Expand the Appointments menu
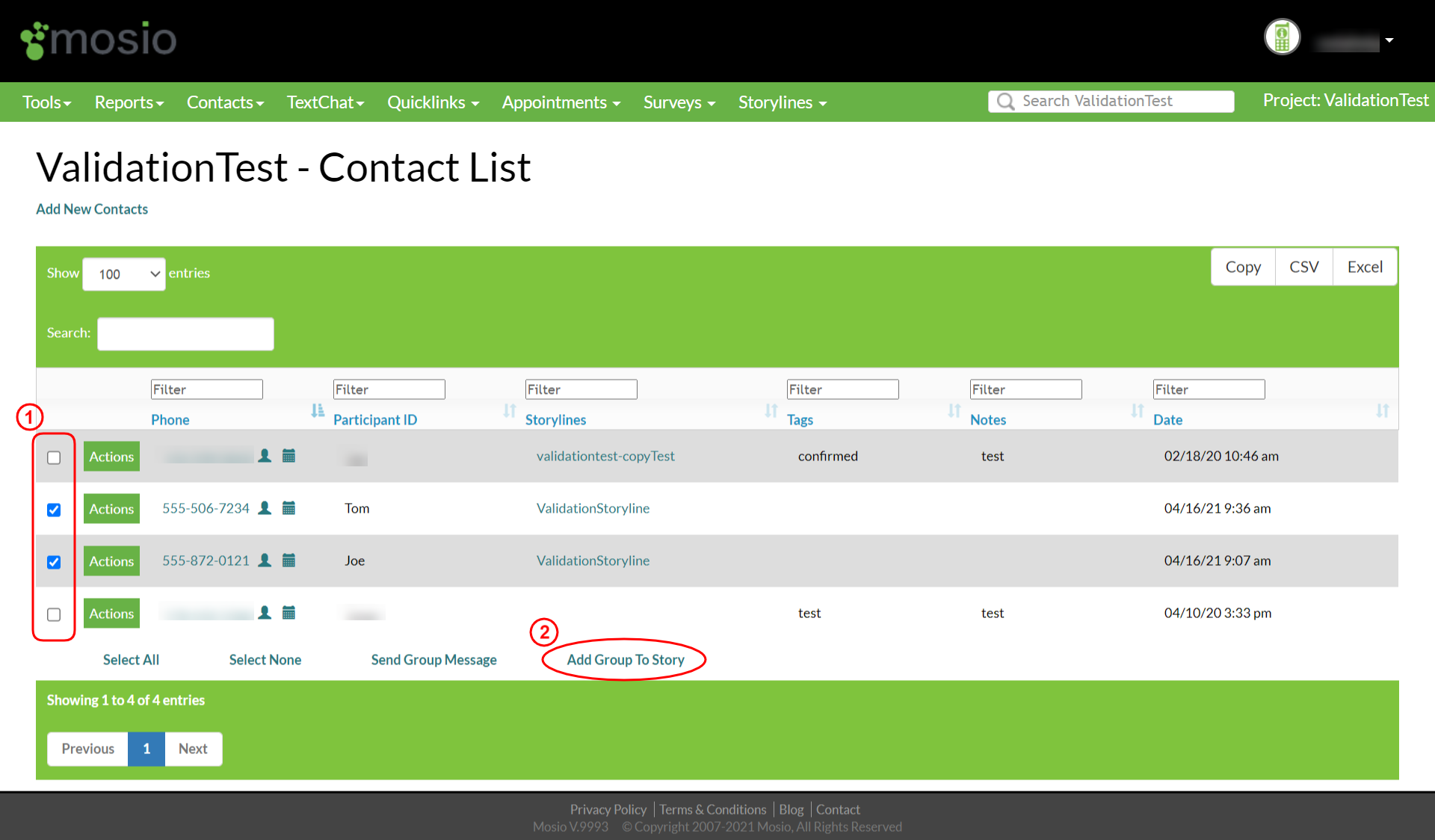This screenshot has height=840, width=1435. 561,102
